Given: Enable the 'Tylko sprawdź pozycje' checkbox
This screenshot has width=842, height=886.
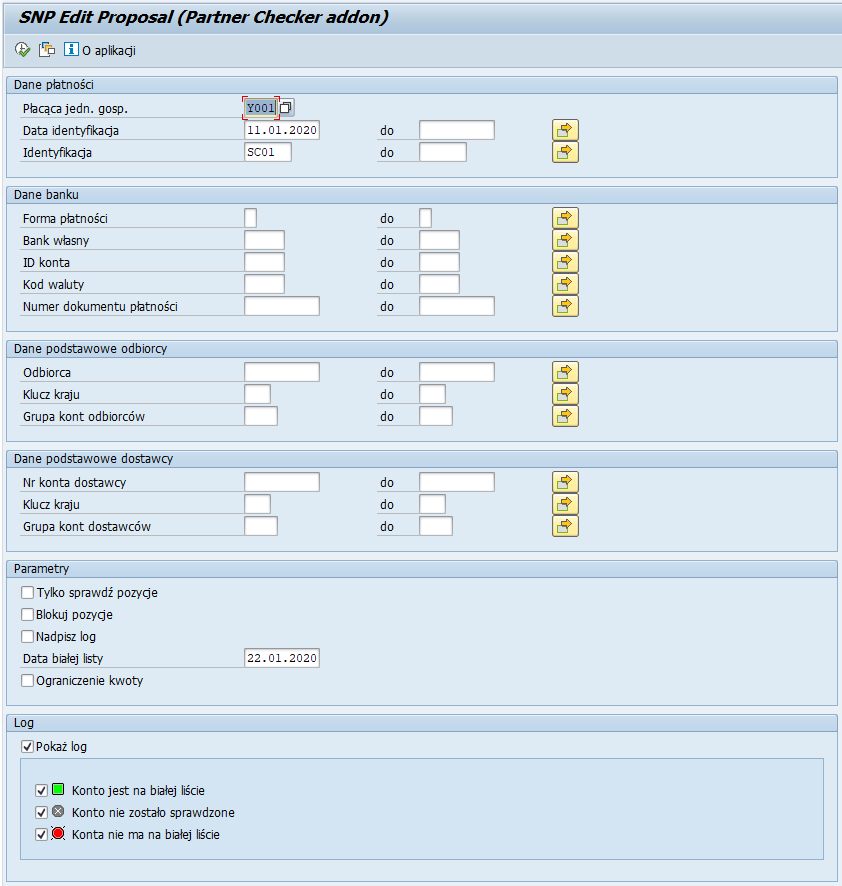Looking at the screenshot, I should coord(28,593).
